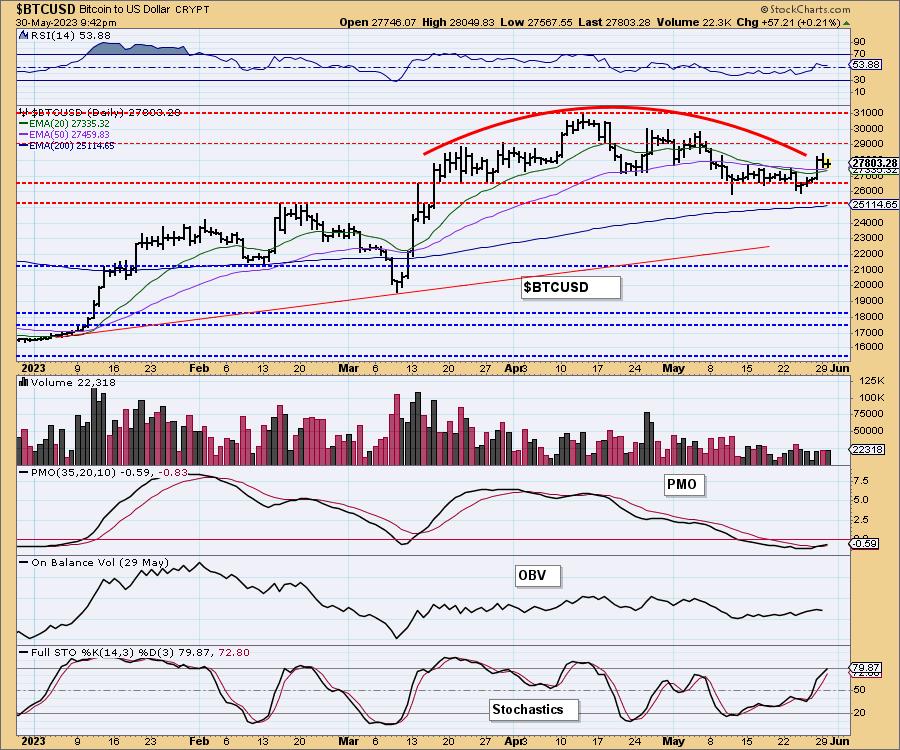Click the RSI area-chart icon

coord(23,36)
